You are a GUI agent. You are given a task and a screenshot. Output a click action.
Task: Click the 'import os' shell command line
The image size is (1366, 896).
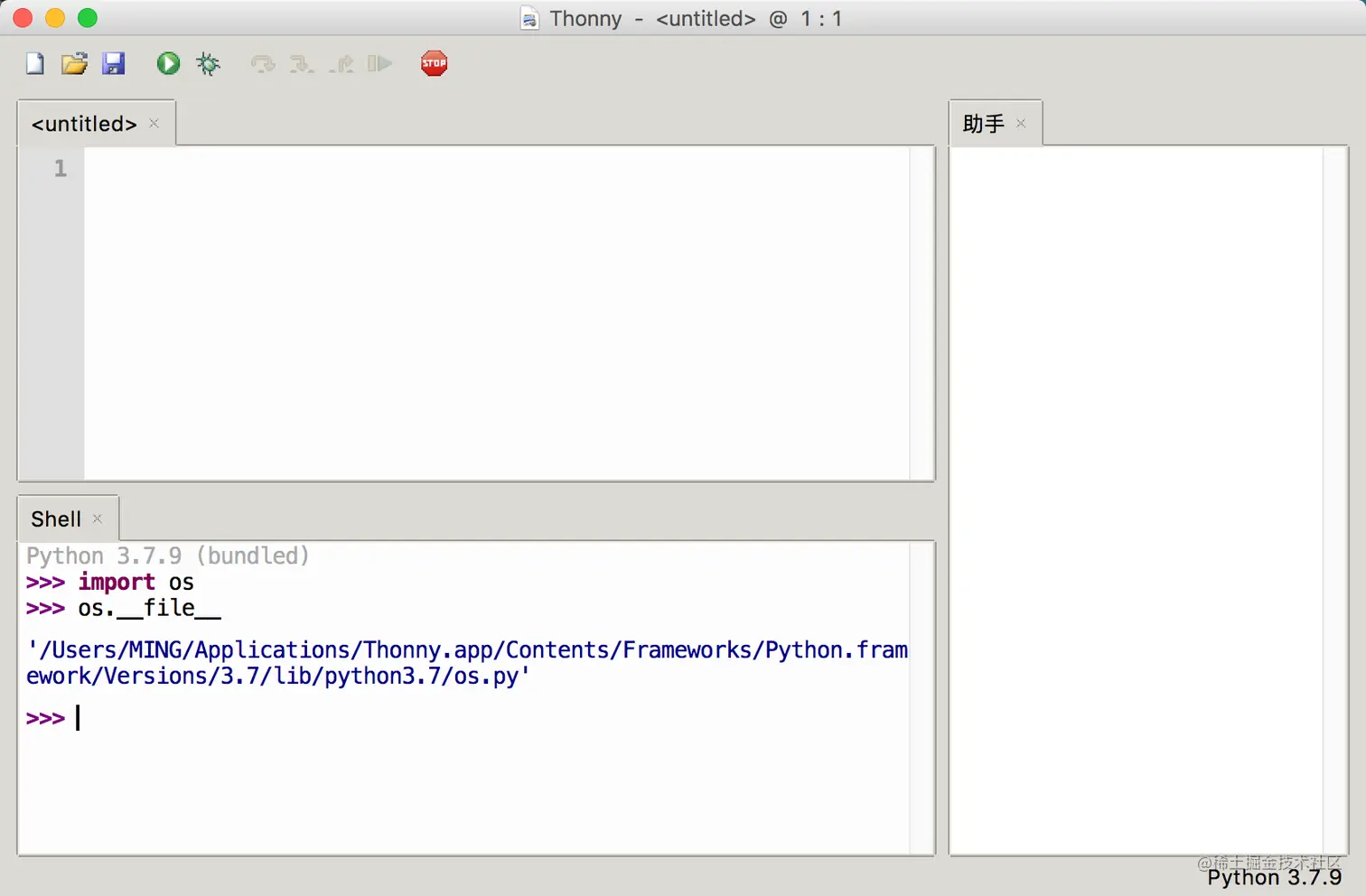coord(110,582)
